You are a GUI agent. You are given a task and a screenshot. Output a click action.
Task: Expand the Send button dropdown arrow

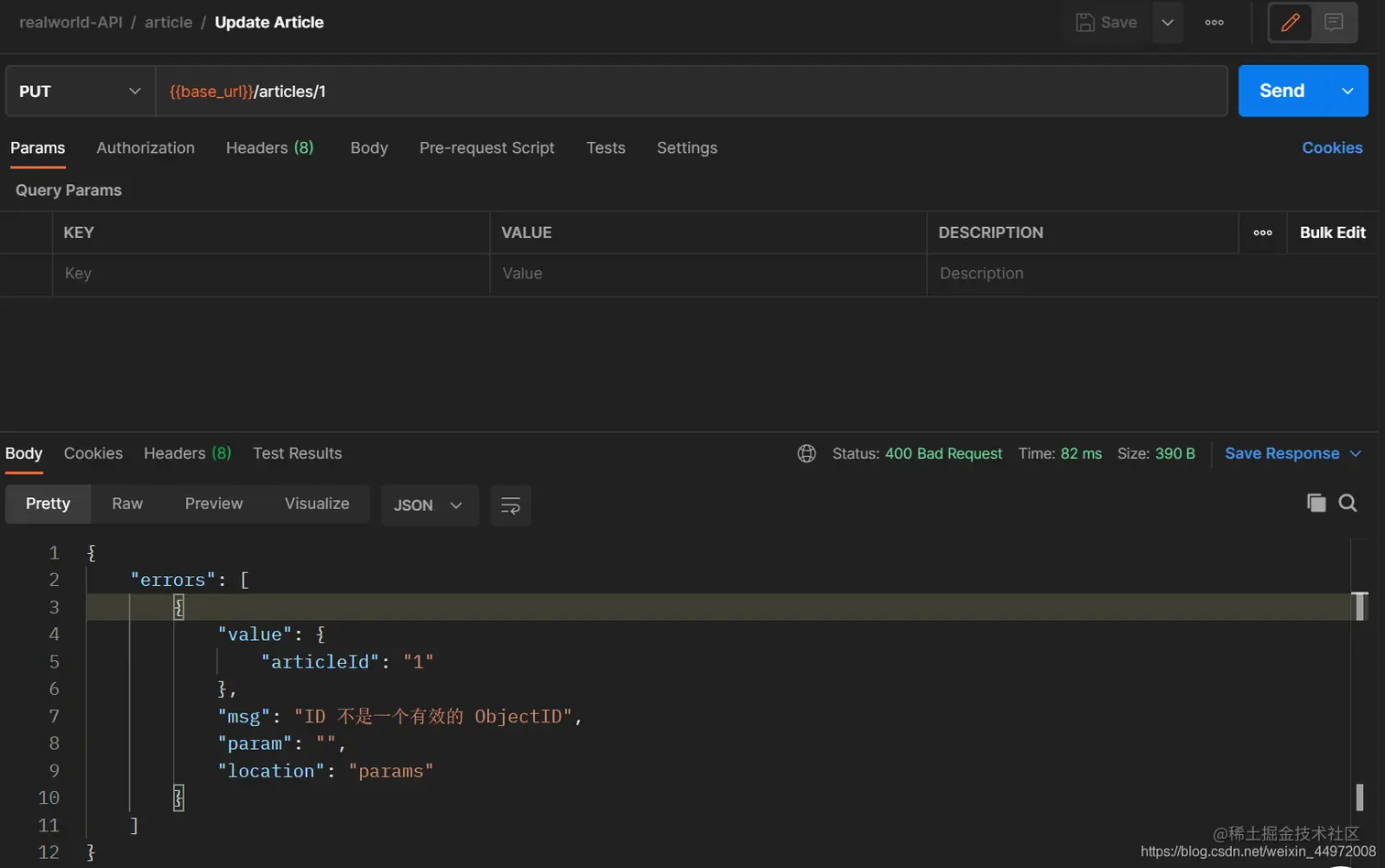pyautogui.click(x=1347, y=91)
